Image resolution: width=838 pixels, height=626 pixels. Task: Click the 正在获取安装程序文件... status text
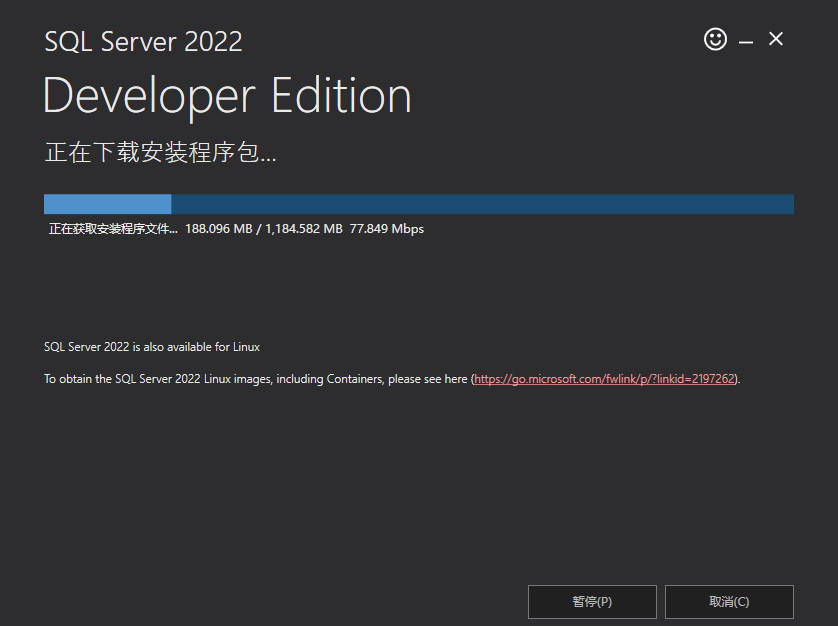tap(113, 229)
